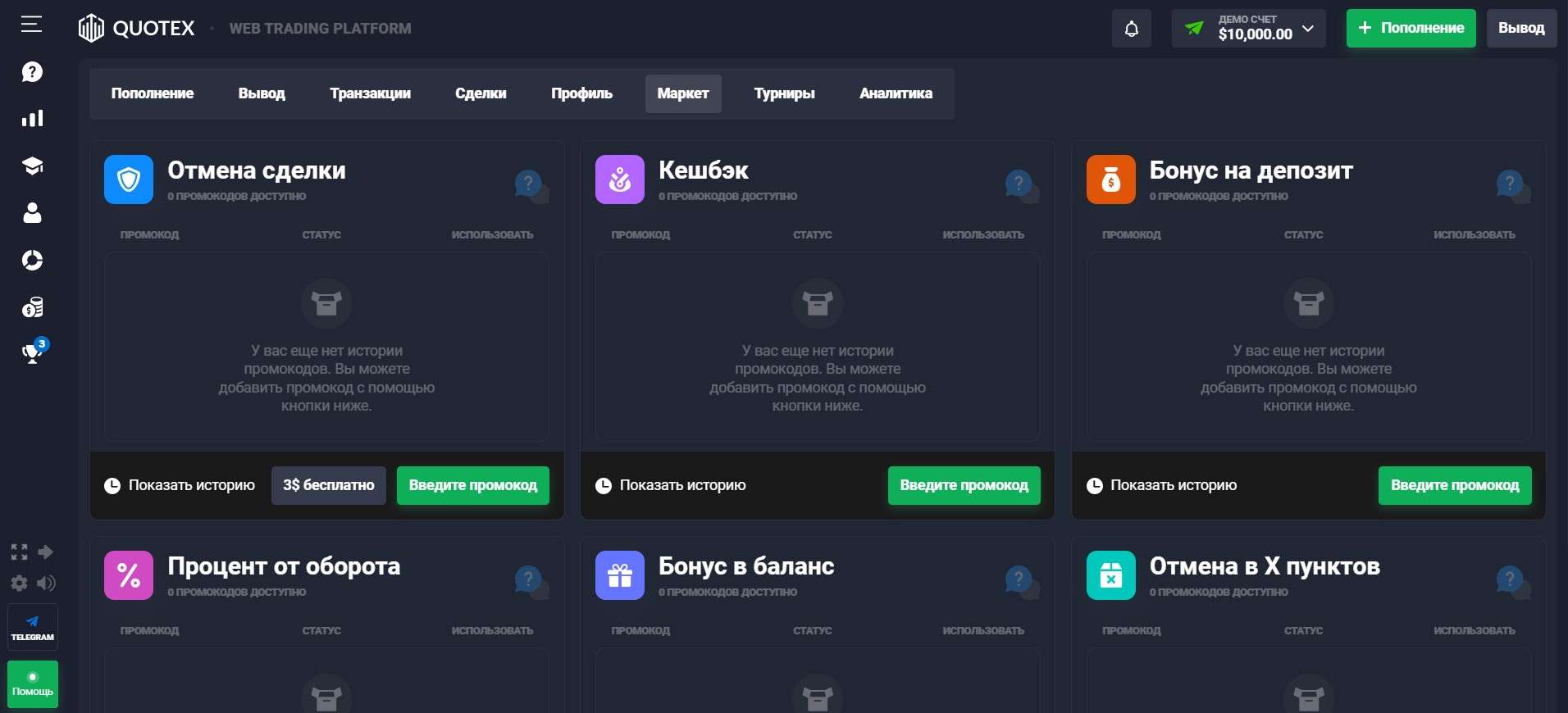Screen dimensions: 1568x713
Task: Switch to the Аналитика tab
Action: click(x=896, y=93)
